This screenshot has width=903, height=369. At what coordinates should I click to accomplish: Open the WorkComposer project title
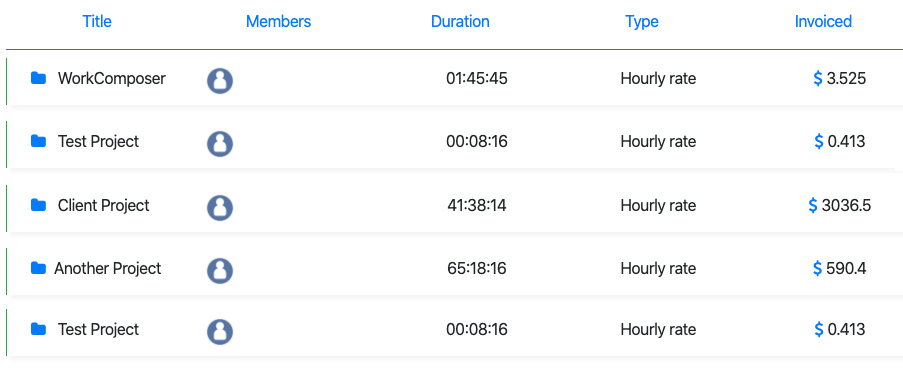(x=112, y=78)
